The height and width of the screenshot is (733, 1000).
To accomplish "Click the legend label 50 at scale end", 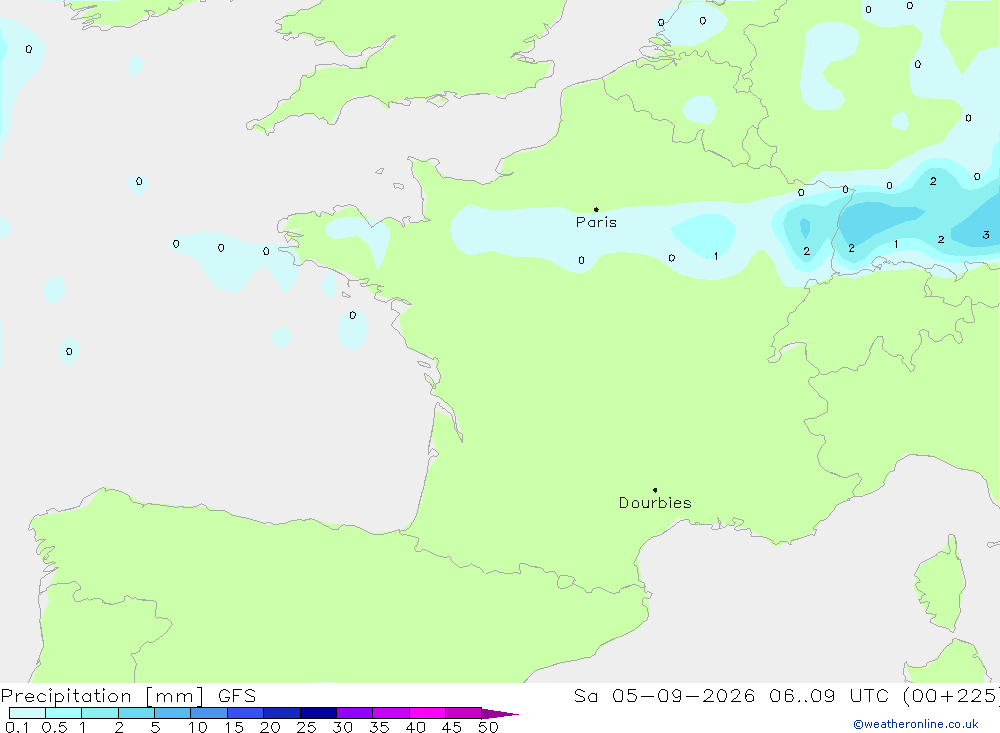I will click(488, 727).
